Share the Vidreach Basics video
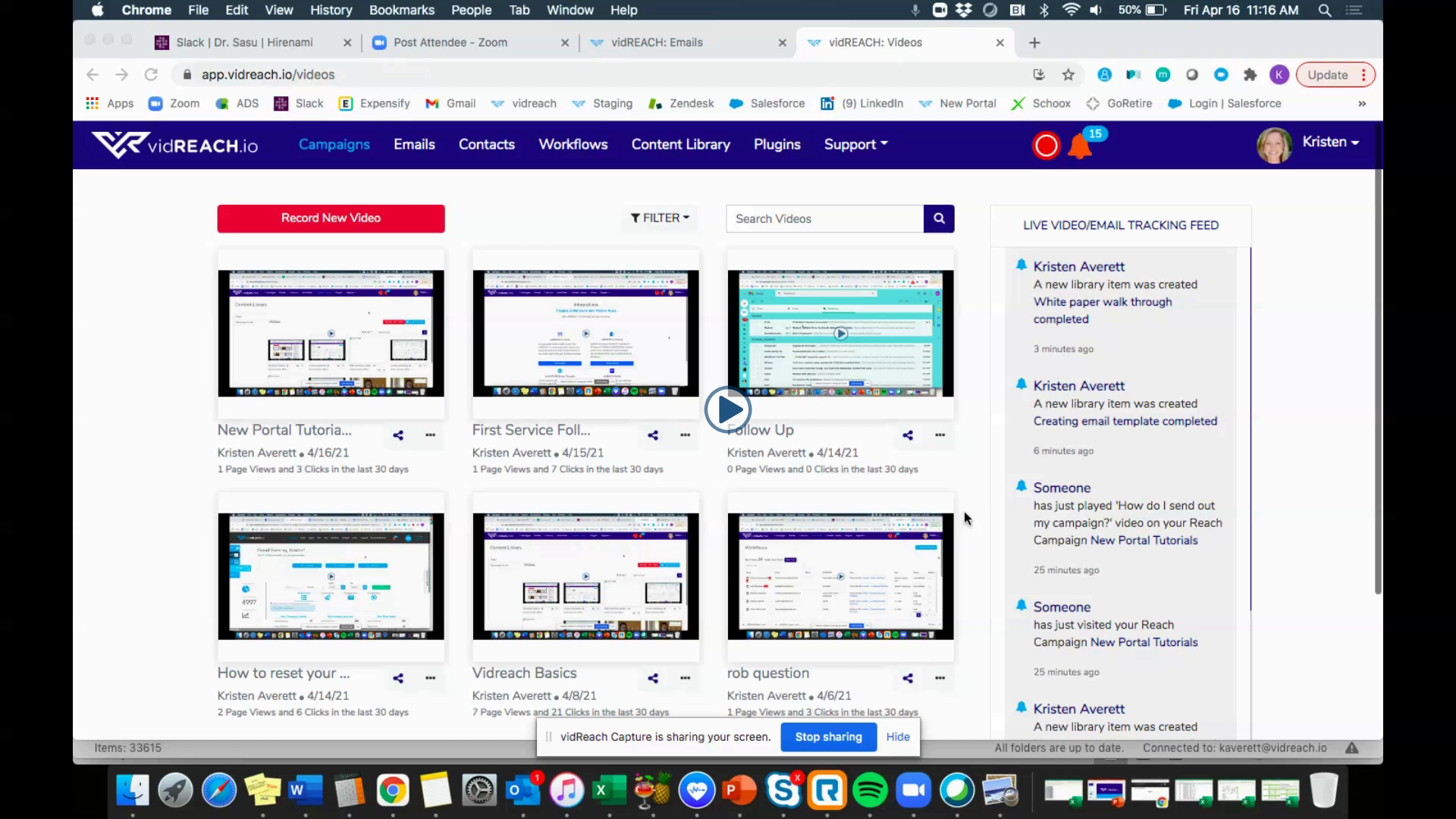Image resolution: width=1456 pixels, height=819 pixels. click(x=653, y=678)
